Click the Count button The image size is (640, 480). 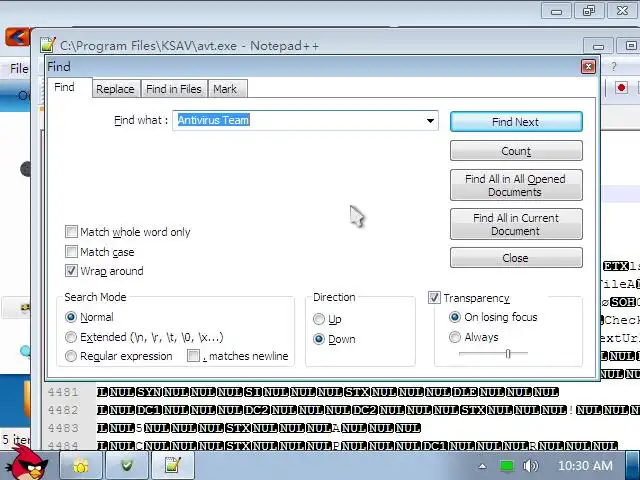[x=516, y=151]
